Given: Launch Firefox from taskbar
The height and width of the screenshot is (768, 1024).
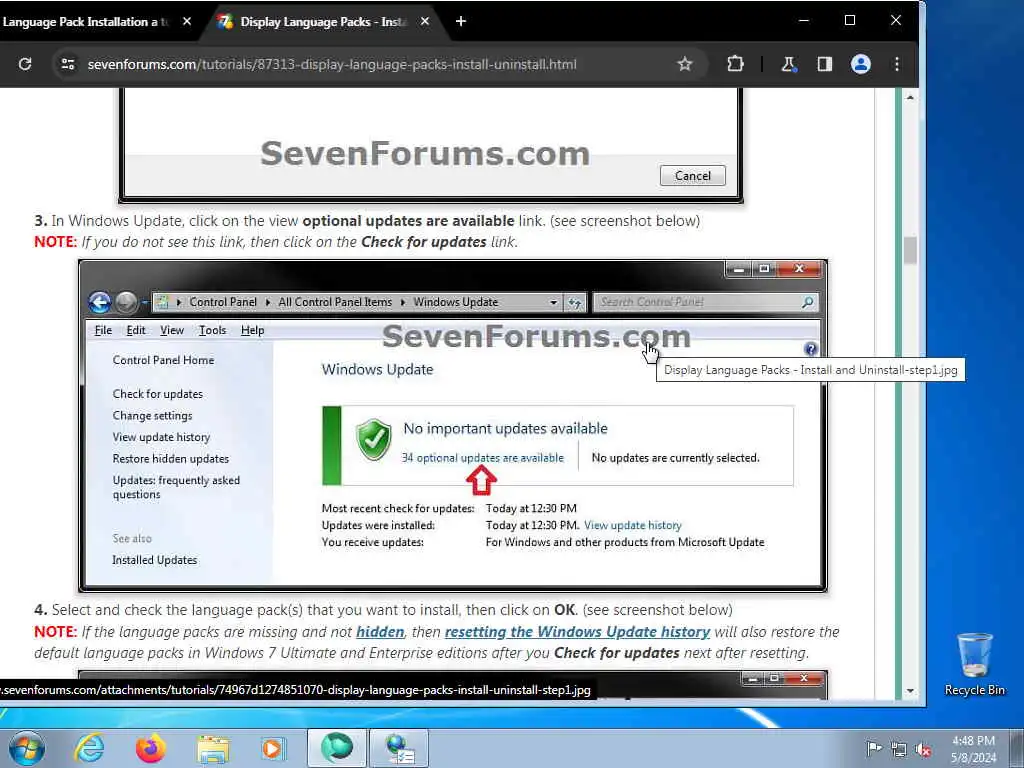Looking at the screenshot, I should pos(151,748).
